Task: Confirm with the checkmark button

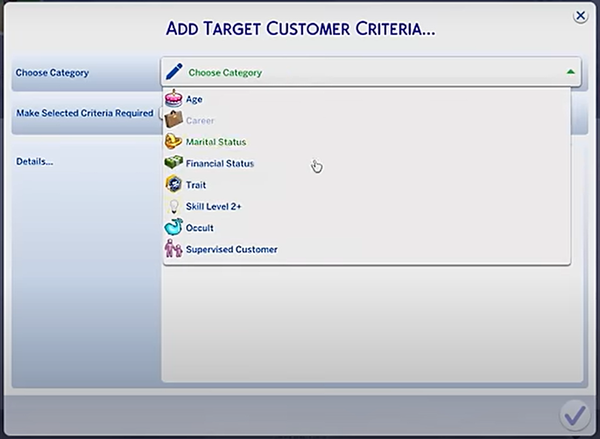Action: point(573,413)
